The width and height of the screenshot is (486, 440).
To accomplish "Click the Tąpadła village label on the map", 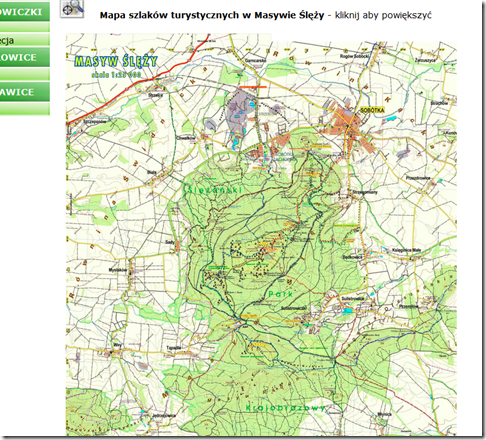I will pyautogui.click(x=174, y=348).
